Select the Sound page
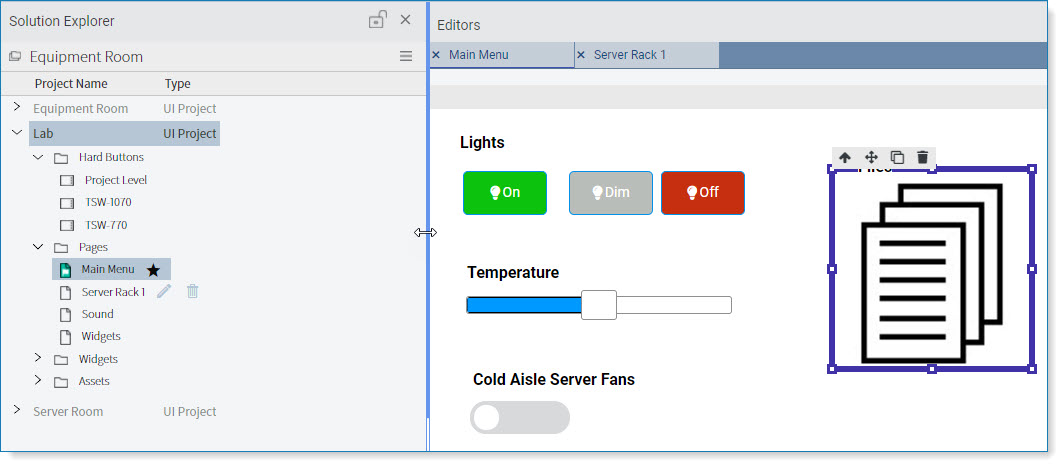Screen dimensions: 1063x467 (98, 314)
